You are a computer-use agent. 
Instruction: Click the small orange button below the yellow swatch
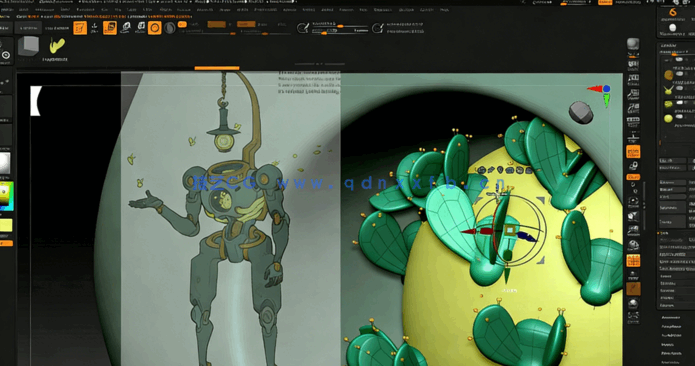tap(6, 243)
